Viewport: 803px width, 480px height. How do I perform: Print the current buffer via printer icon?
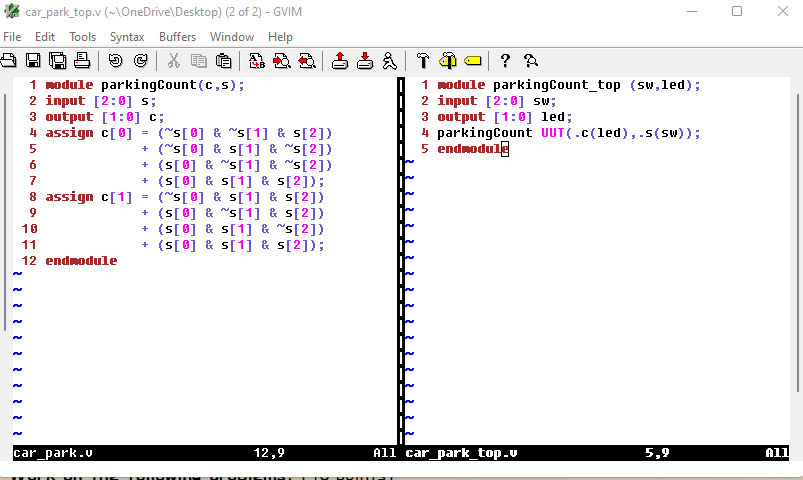[x=80, y=61]
